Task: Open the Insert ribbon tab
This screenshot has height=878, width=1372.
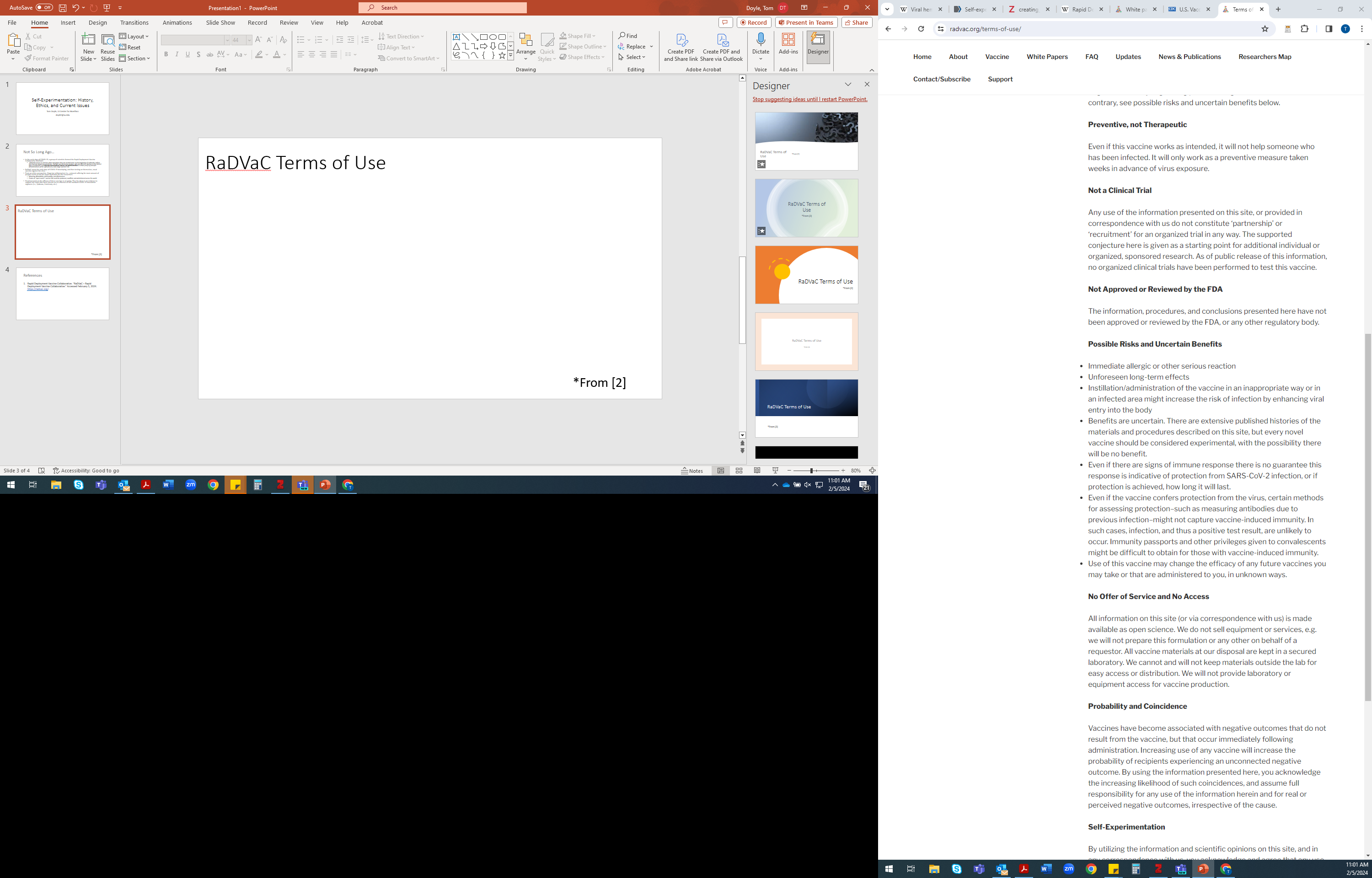Action: [x=68, y=23]
